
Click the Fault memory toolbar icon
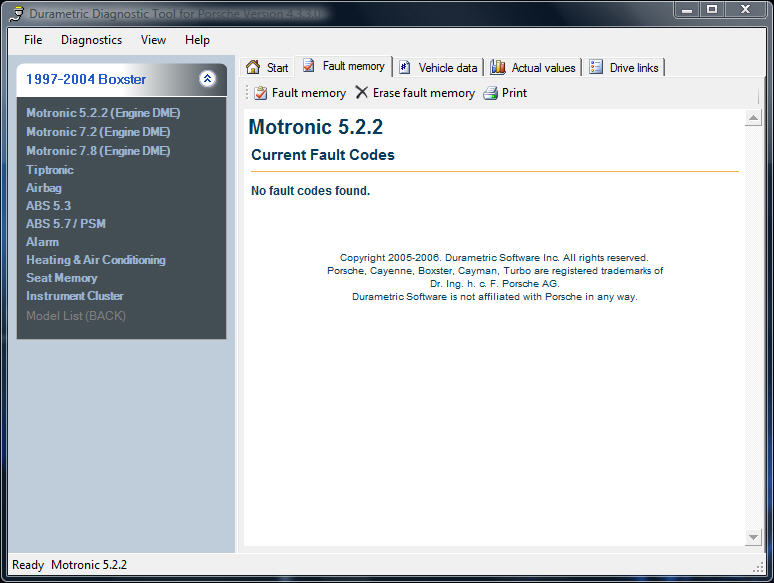coord(261,93)
